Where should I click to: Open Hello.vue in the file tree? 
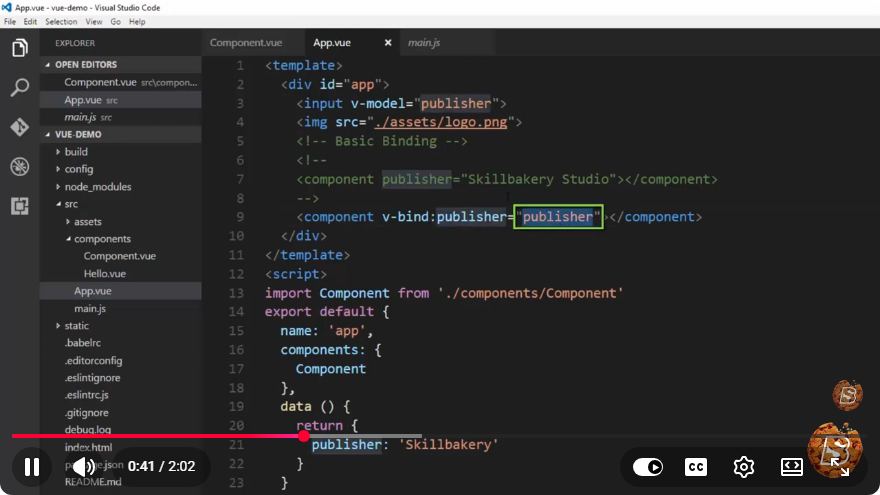[x=105, y=273]
